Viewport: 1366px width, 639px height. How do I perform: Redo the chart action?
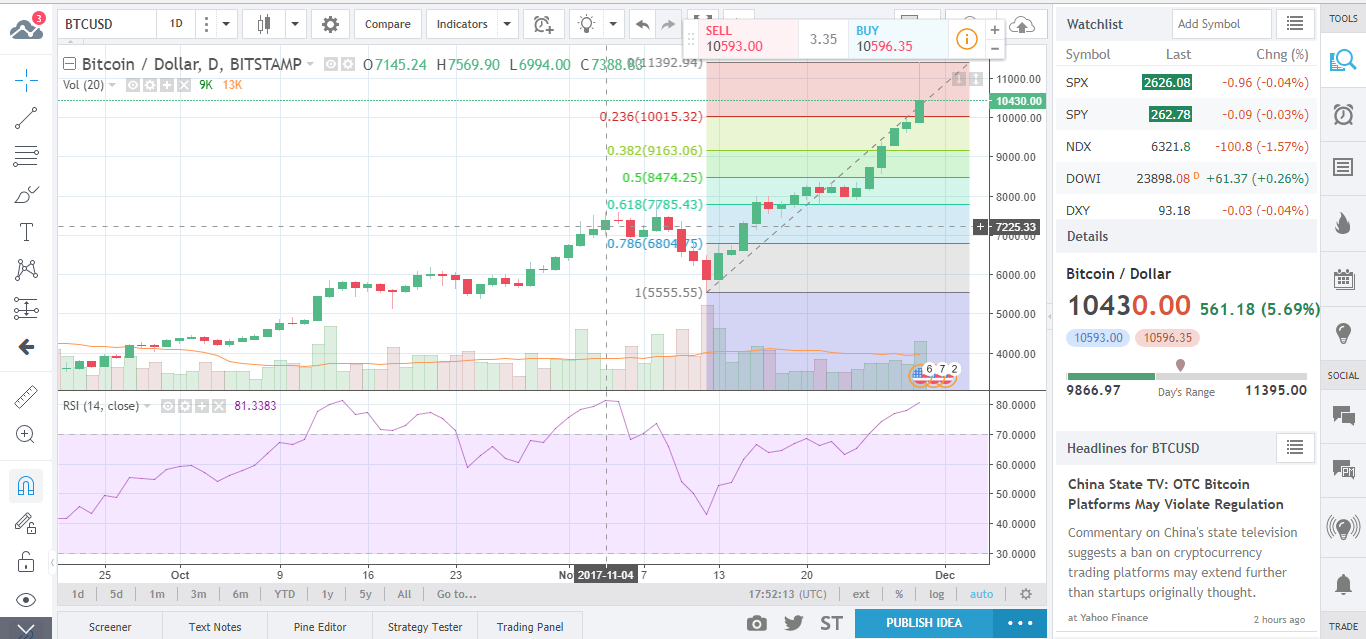[668, 24]
